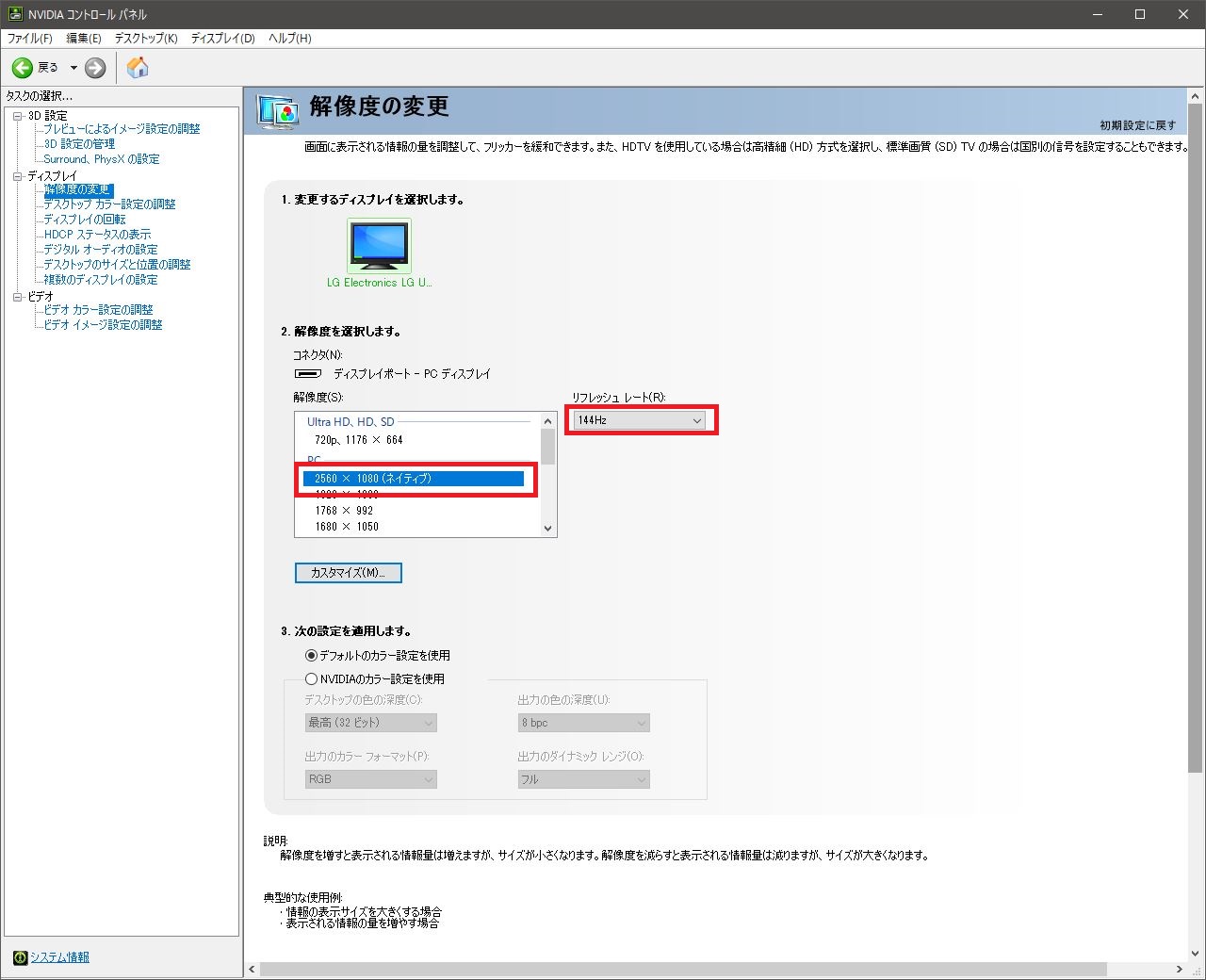Minimize the NVIDIA control panel window
Viewport: 1206px width, 980px height.
pyautogui.click(x=1097, y=14)
